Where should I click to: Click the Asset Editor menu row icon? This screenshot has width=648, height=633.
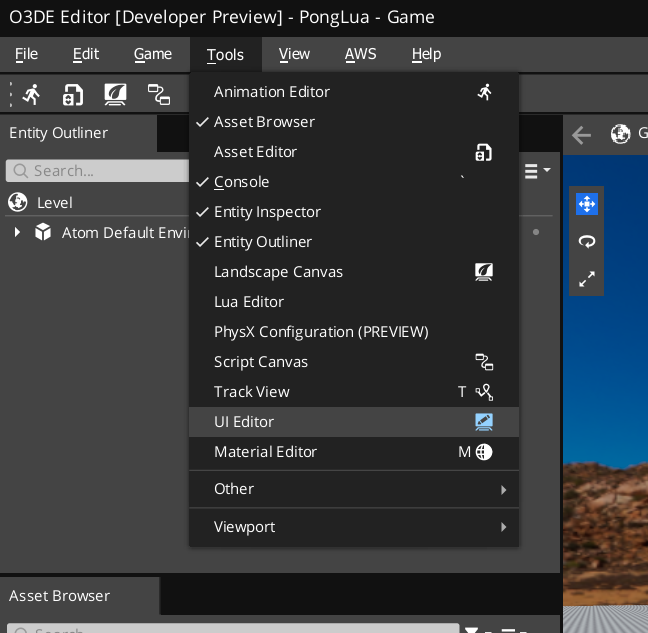(x=484, y=152)
